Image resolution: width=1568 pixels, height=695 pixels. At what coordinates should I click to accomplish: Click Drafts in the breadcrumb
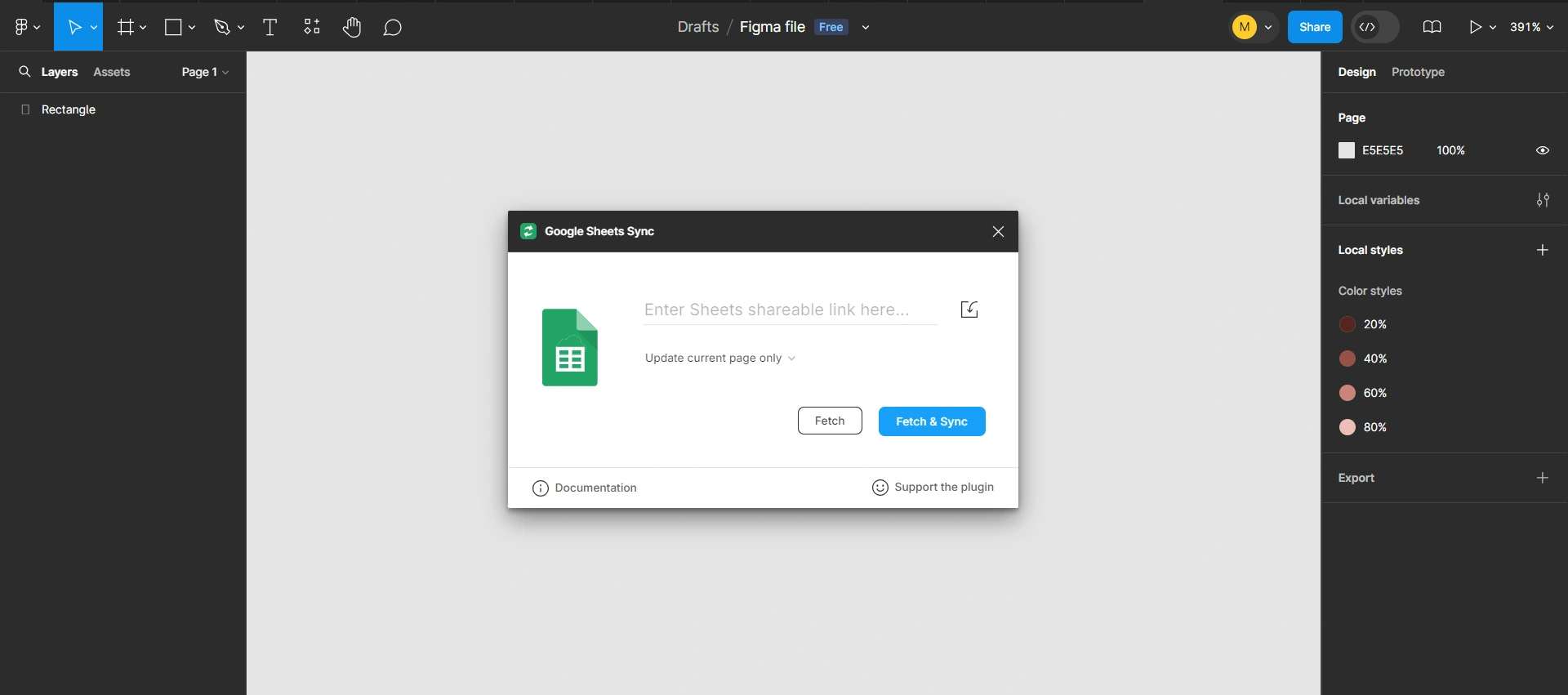pyautogui.click(x=698, y=27)
